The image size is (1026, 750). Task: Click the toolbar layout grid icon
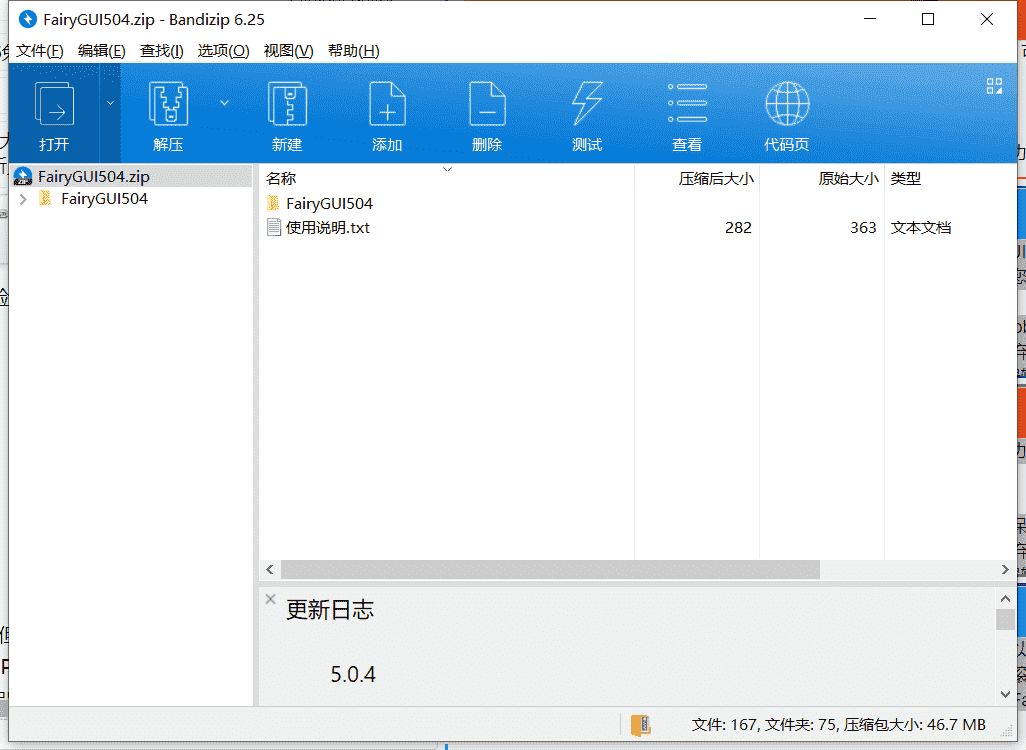pyautogui.click(x=995, y=86)
